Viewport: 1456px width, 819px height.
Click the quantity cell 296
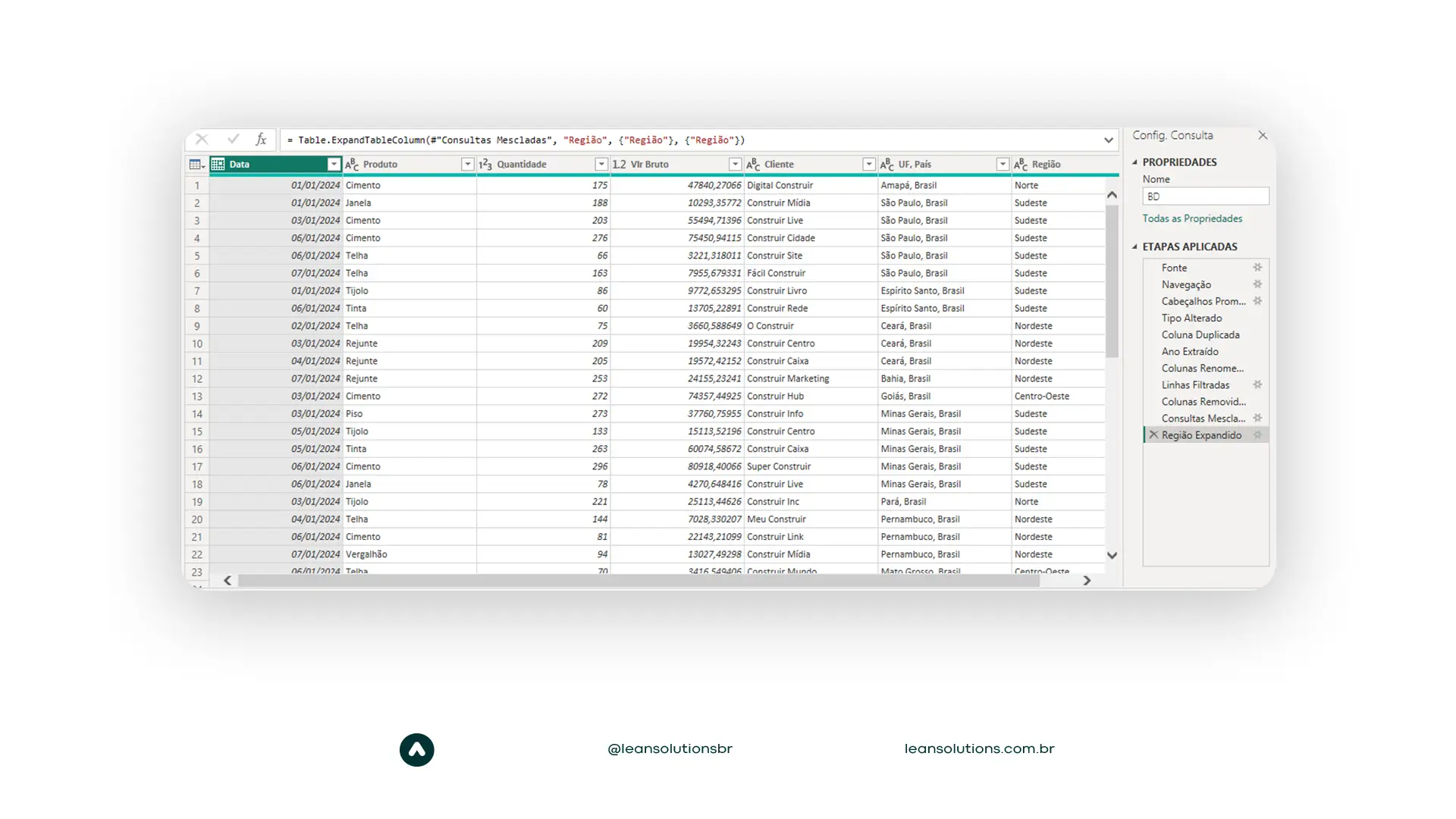tap(544, 466)
